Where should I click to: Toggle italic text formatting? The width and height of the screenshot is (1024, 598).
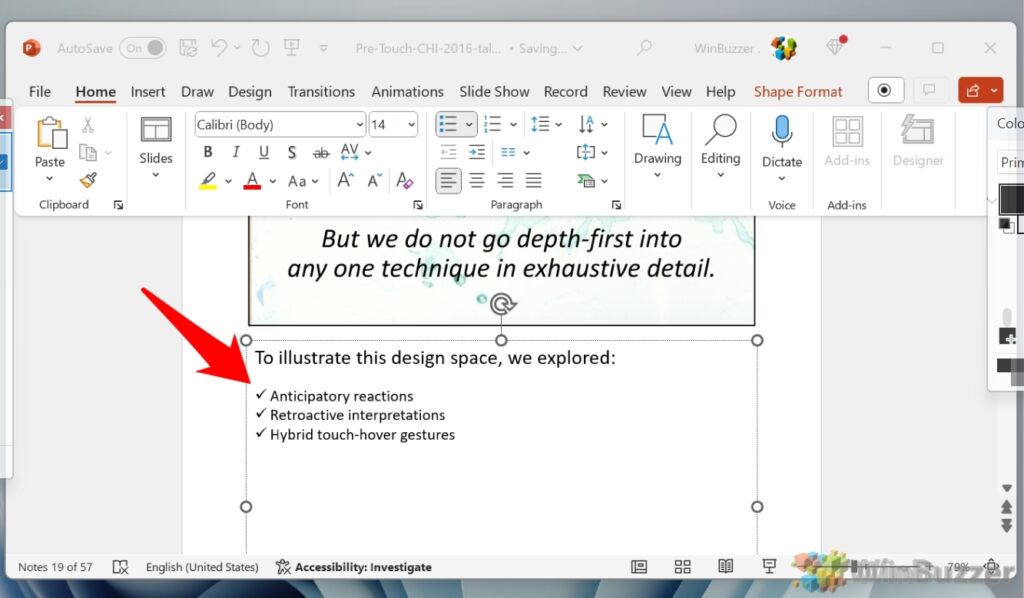236,152
